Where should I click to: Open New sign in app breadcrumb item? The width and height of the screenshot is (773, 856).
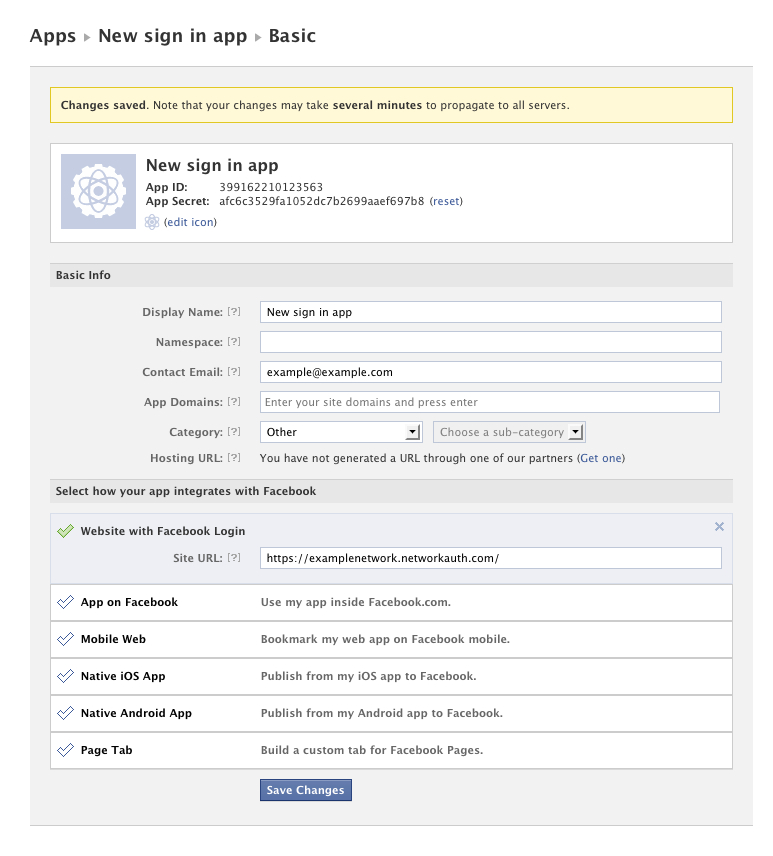click(x=172, y=36)
